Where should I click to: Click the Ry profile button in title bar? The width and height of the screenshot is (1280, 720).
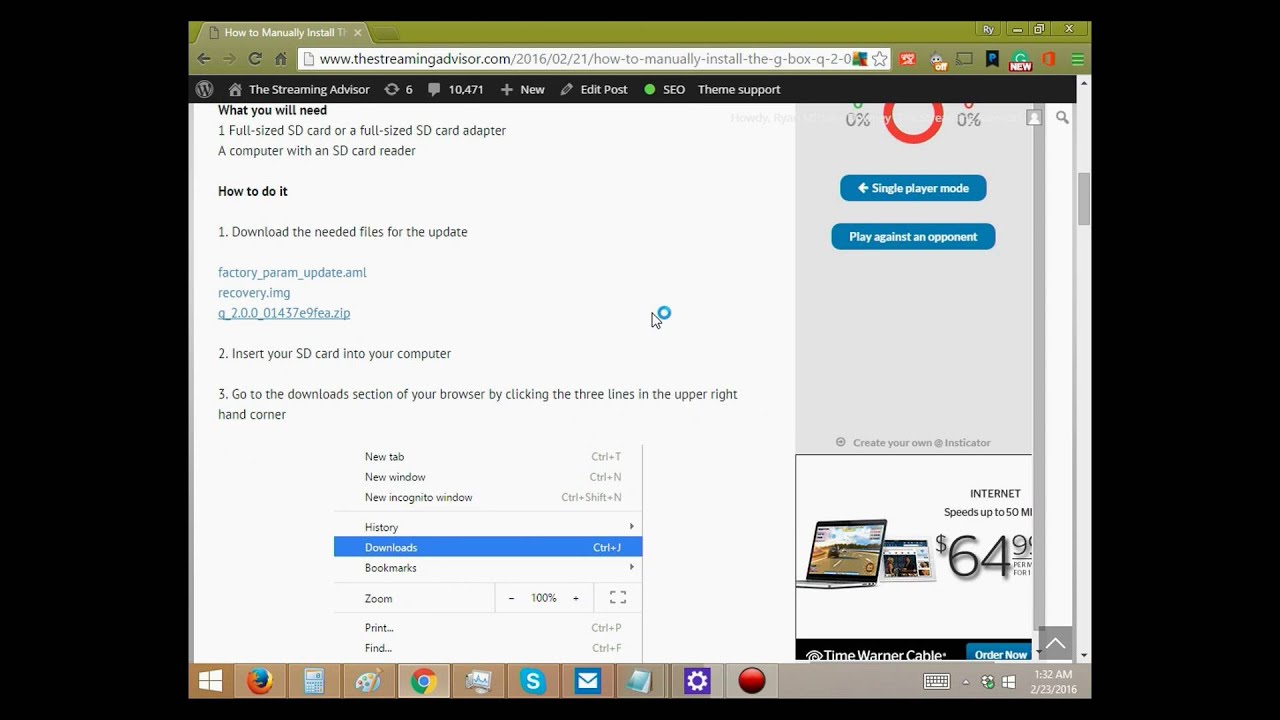click(989, 30)
